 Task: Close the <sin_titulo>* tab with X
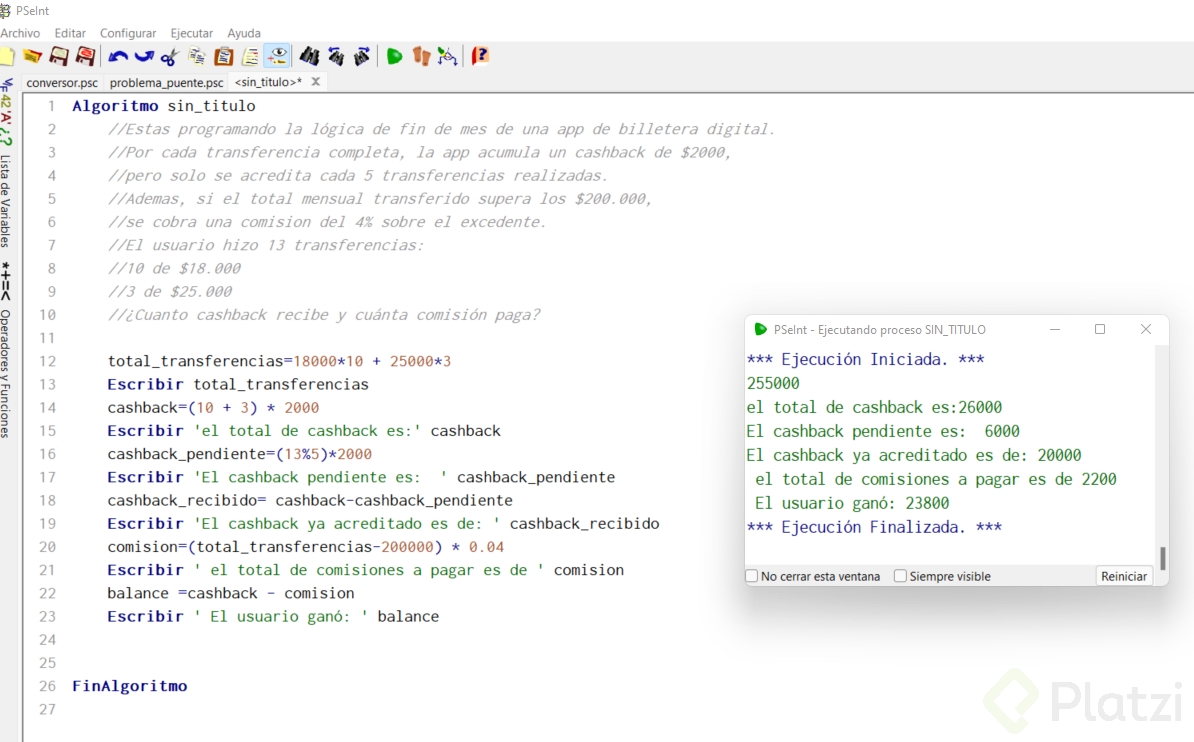click(315, 82)
